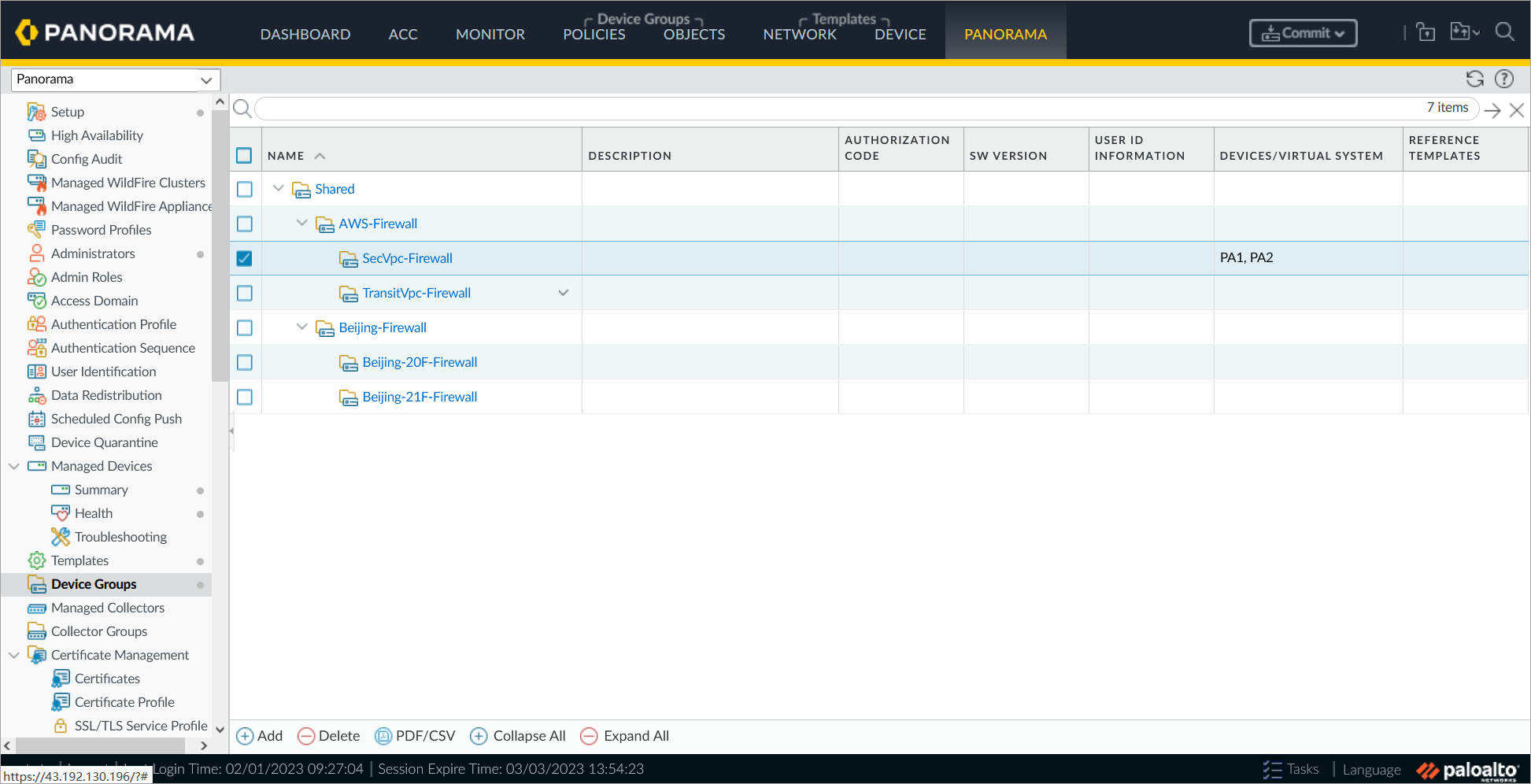Toggle the select-all header checkbox
The height and width of the screenshot is (784, 1531).
pos(244,155)
